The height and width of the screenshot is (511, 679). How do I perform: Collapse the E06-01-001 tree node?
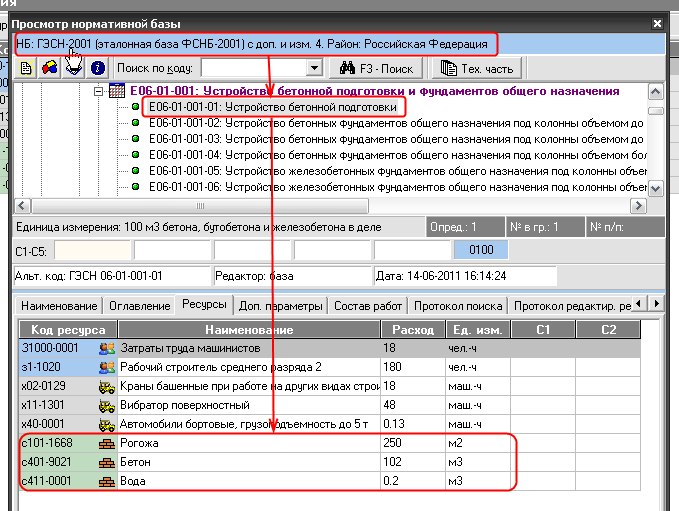[98, 91]
